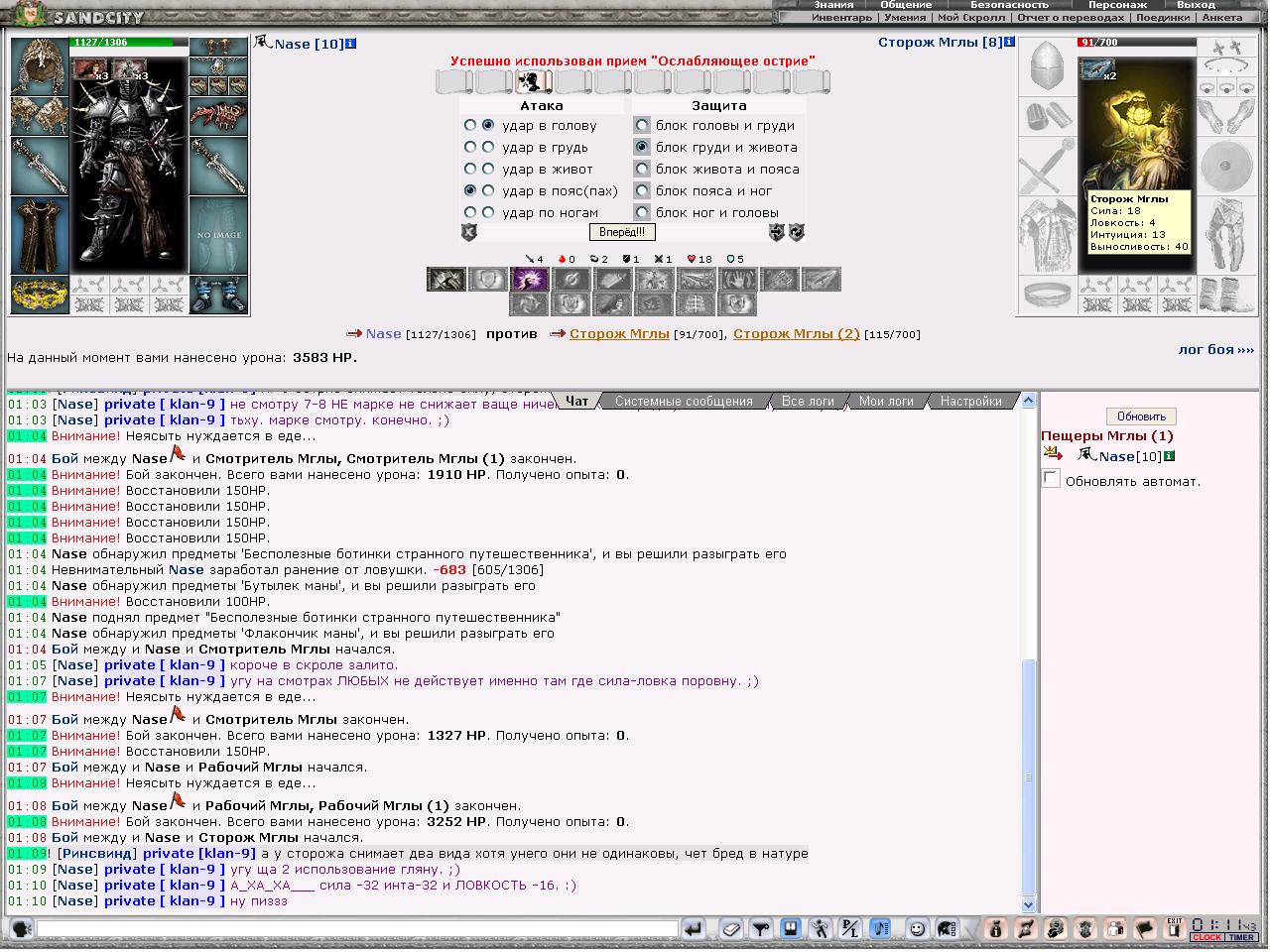Enable Обновлять автомат checkbox

click(1051, 479)
